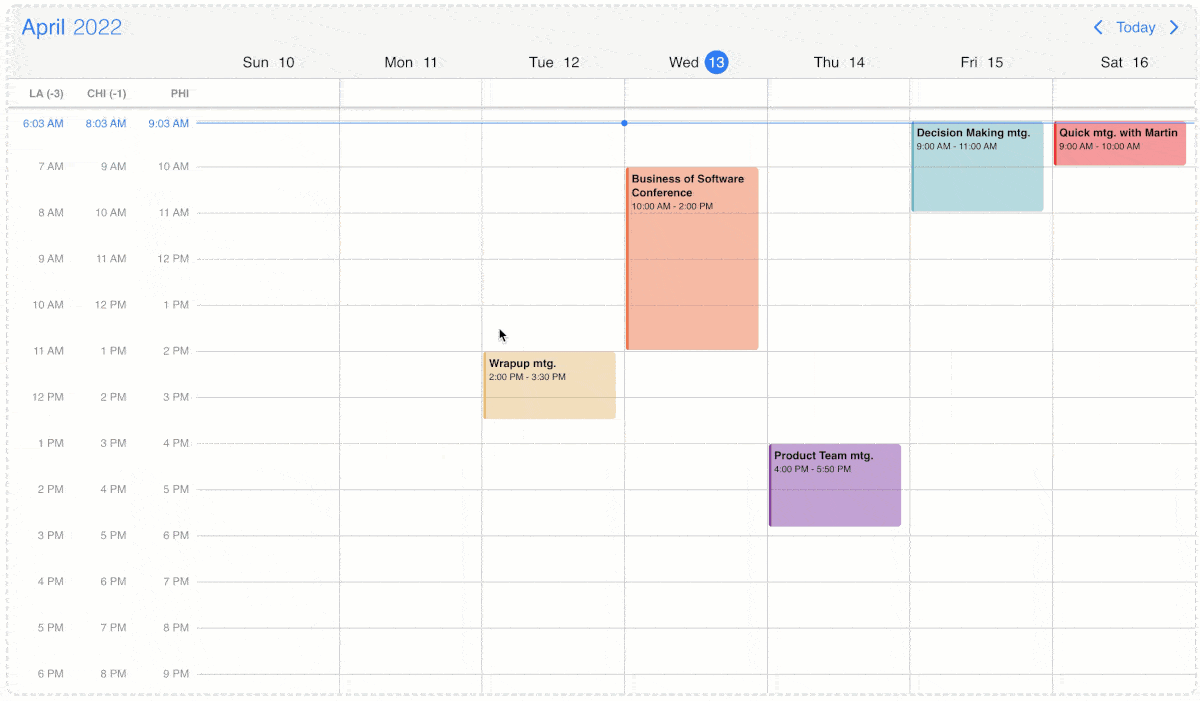Click the next week chevron arrow
The height and width of the screenshot is (701, 1200).
[x=1175, y=27]
